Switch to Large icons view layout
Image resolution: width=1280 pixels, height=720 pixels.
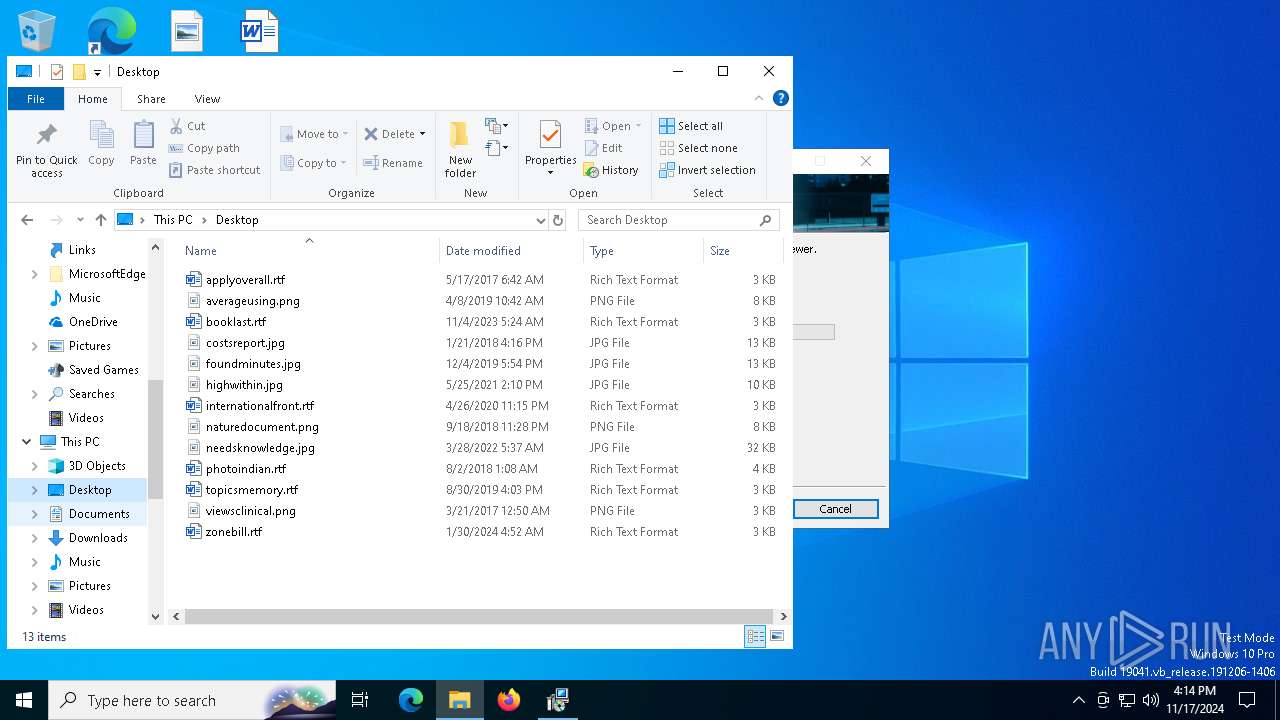777,636
